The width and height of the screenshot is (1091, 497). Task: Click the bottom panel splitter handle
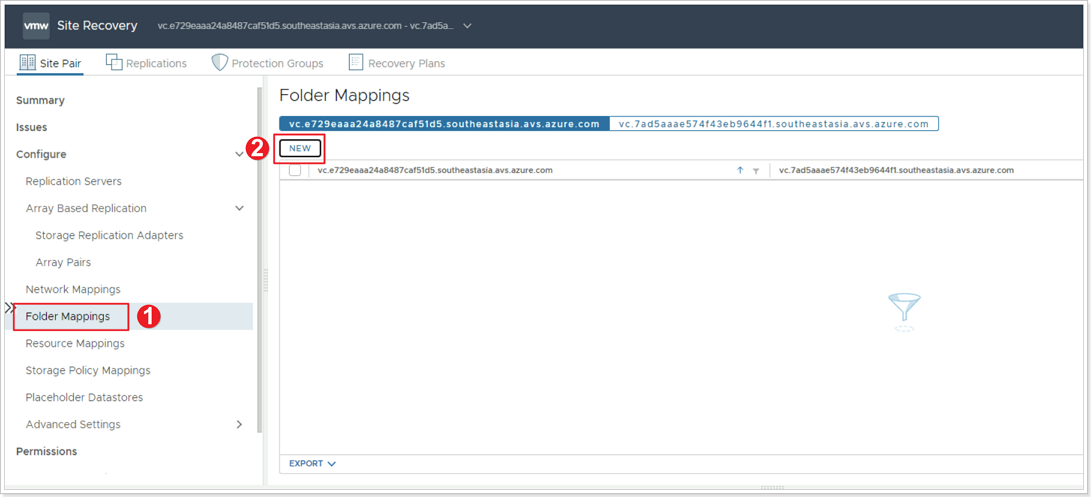tap(772, 487)
